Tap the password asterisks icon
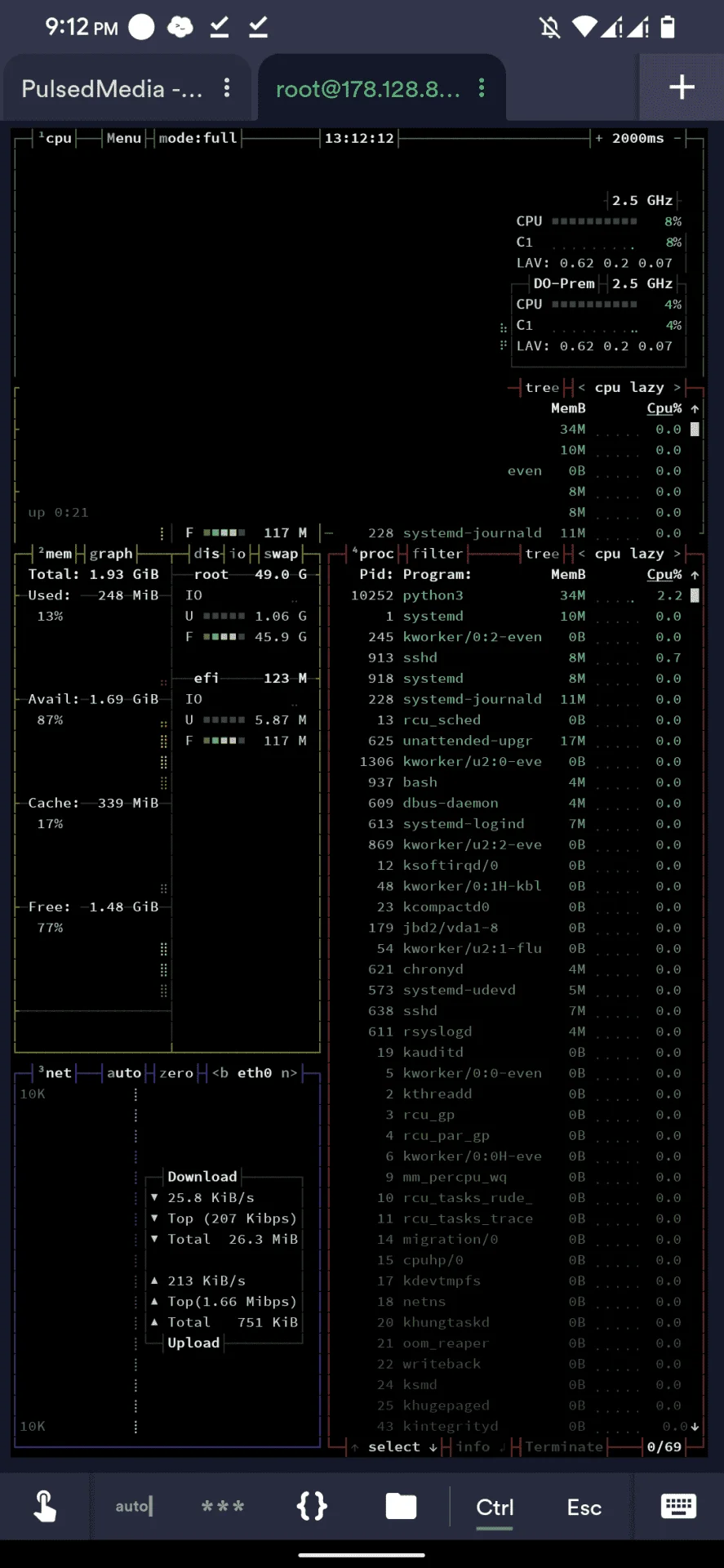Image resolution: width=724 pixels, height=1568 pixels. [223, 1506]
